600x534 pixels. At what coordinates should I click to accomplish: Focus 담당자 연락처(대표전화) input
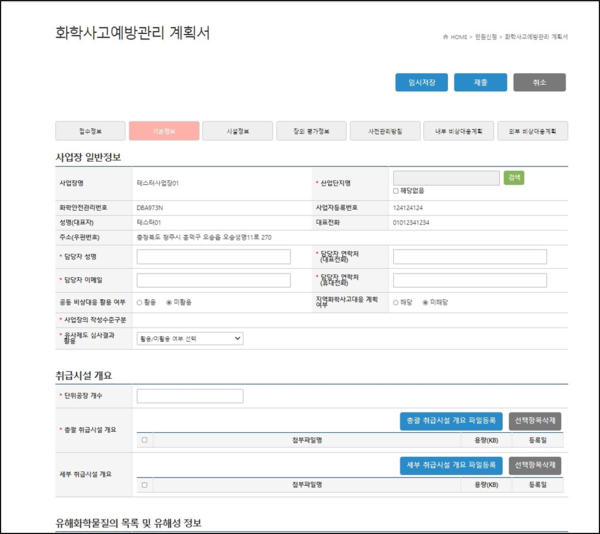tap(470, 257)
